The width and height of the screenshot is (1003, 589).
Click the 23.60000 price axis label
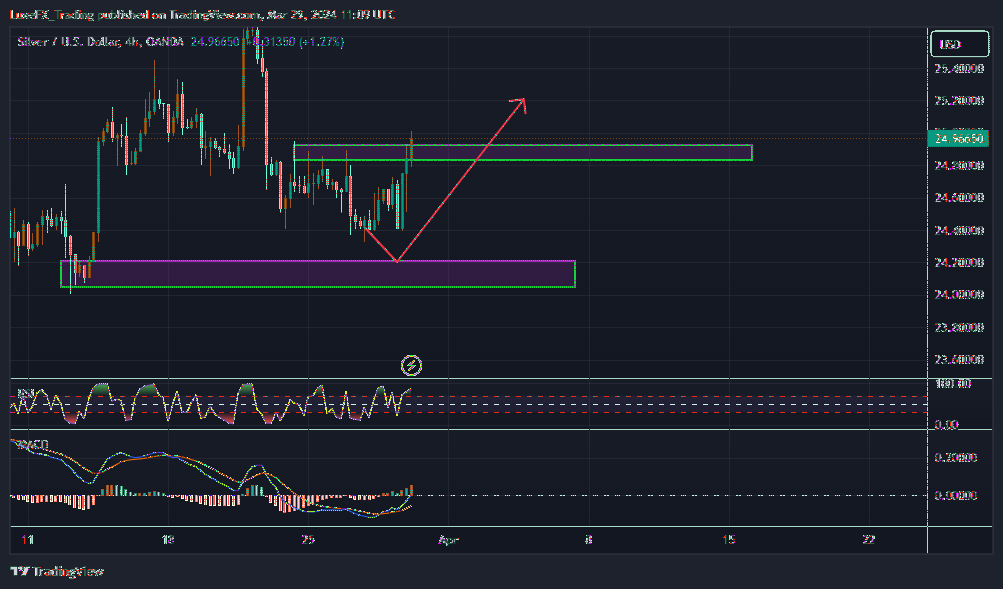click(x=959, y=359)
